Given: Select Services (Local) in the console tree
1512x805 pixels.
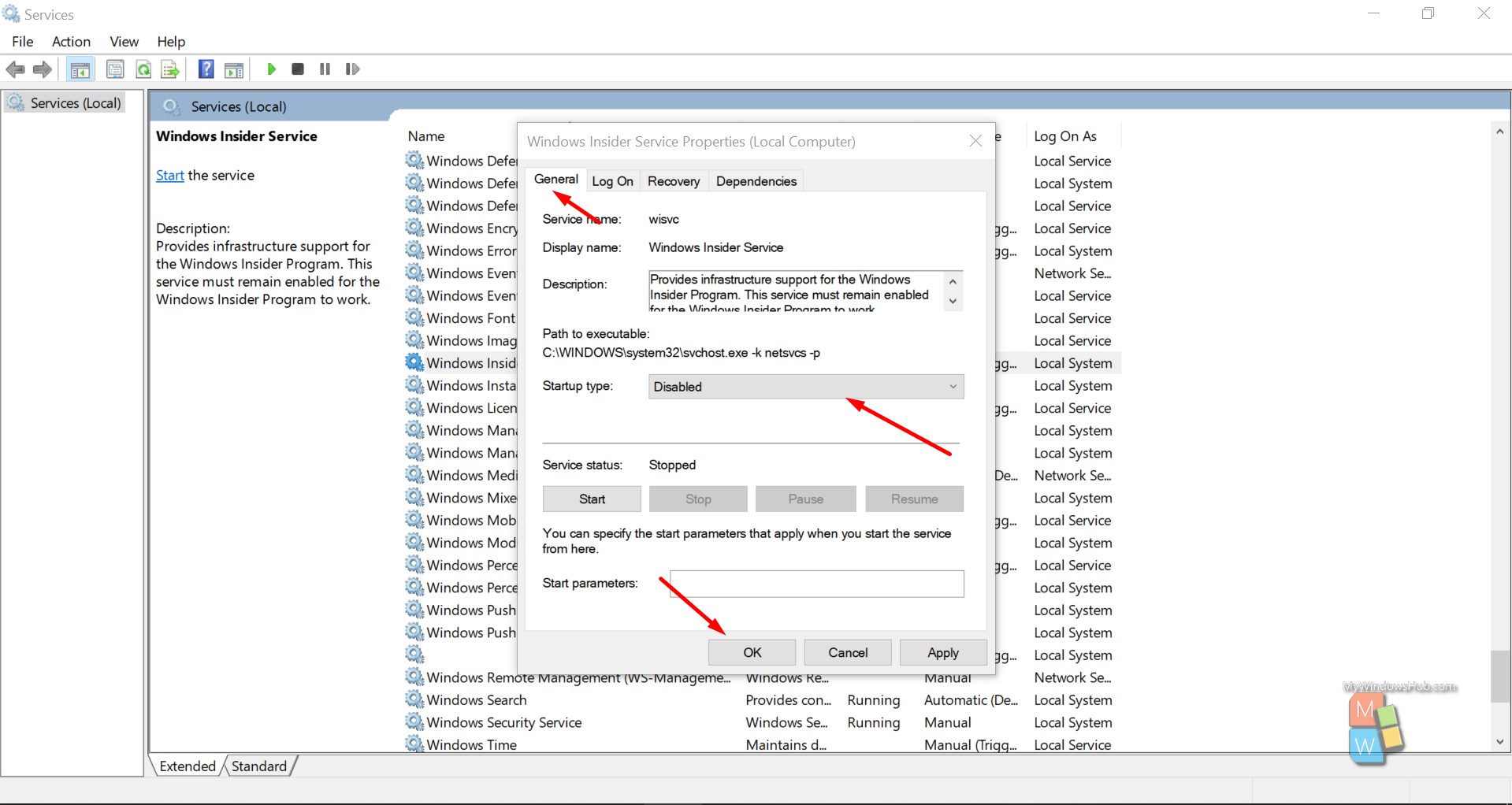Looking at the screenshot, I should 76,103.
